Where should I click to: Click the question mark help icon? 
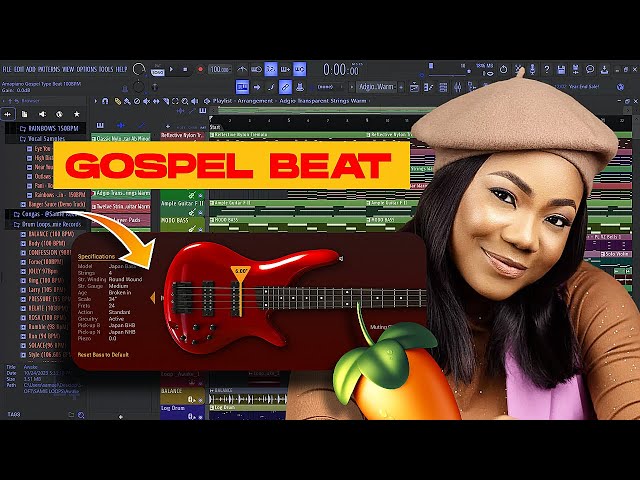point(547,69)
